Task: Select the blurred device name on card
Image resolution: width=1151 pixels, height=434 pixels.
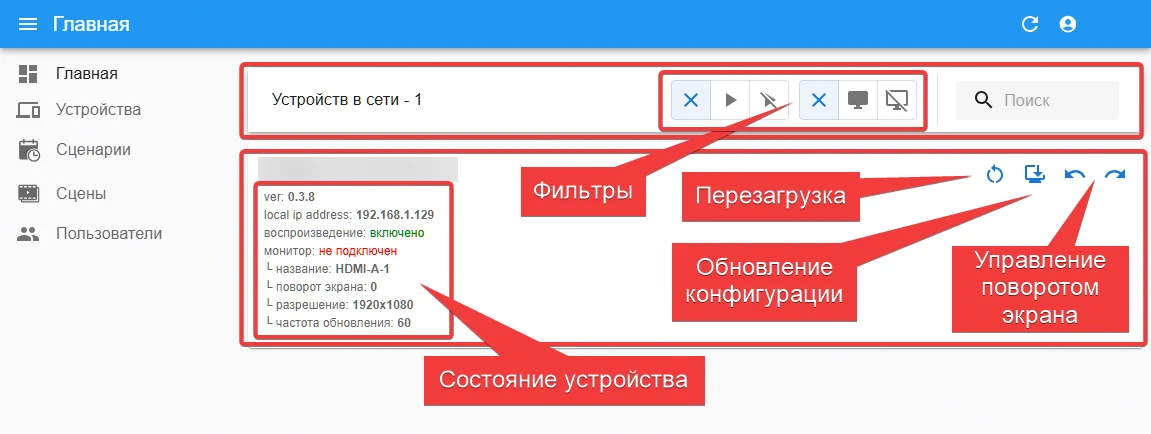Action: 357,168
